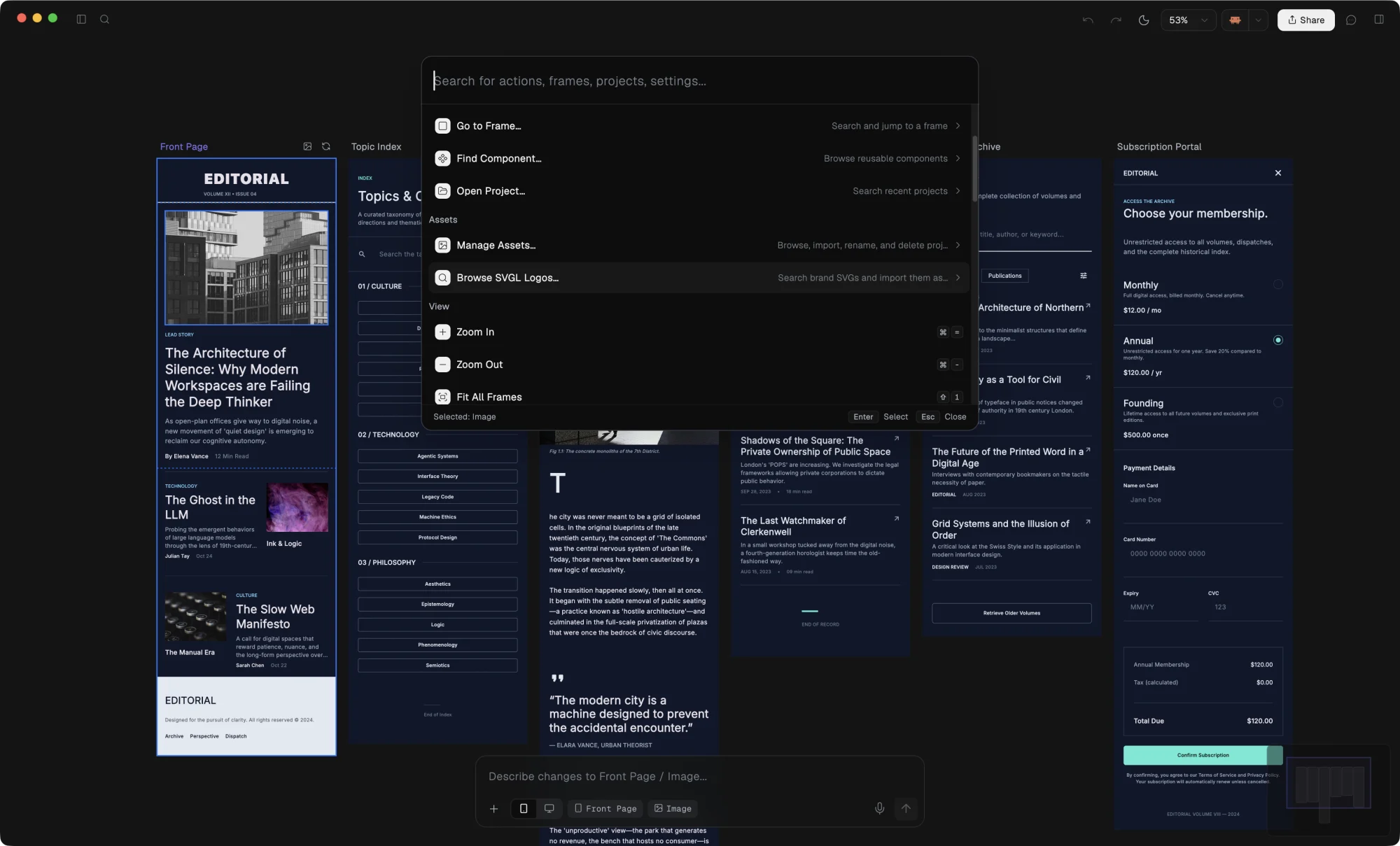This screenshot has height=846, width=1400.
Task: Expand the Browse SVGL Logos chevron arrow
Action: click(958, 278)
